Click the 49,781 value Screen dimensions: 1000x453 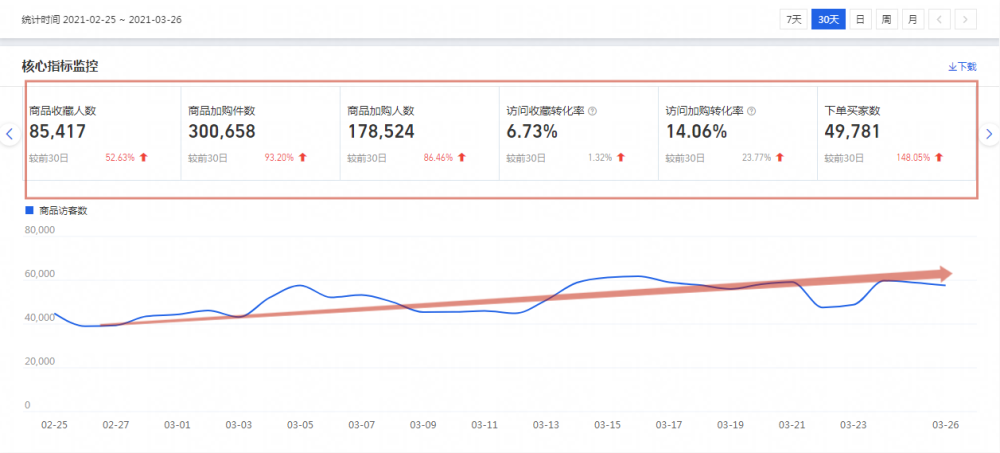852,132
